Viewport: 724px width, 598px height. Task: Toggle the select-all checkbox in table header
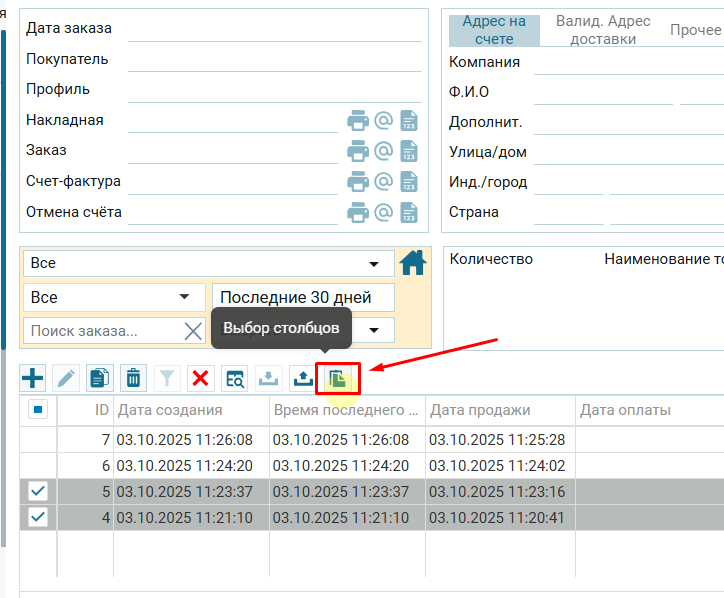[38, 410]
